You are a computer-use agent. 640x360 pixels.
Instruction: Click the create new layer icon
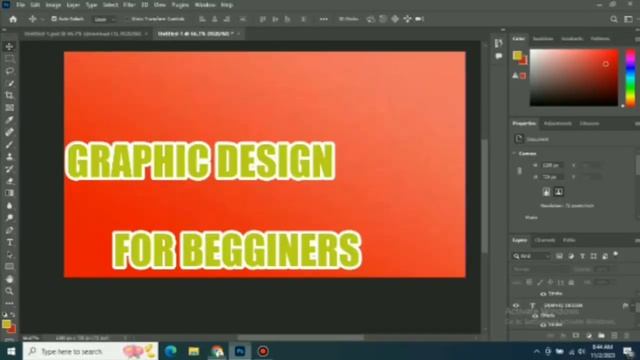tap(614, 336)
